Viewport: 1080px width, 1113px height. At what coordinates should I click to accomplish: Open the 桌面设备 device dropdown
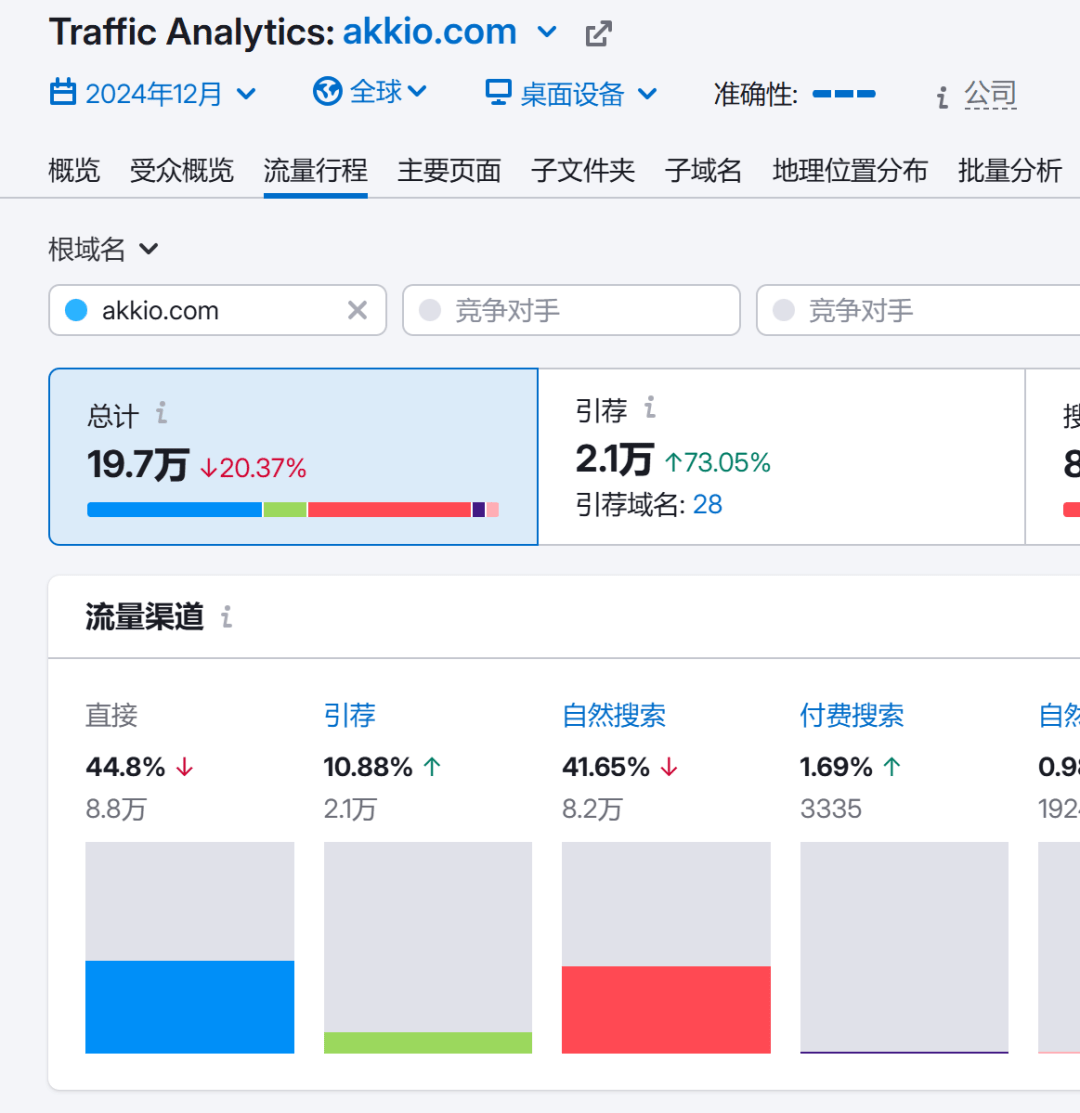coord(571,94)
